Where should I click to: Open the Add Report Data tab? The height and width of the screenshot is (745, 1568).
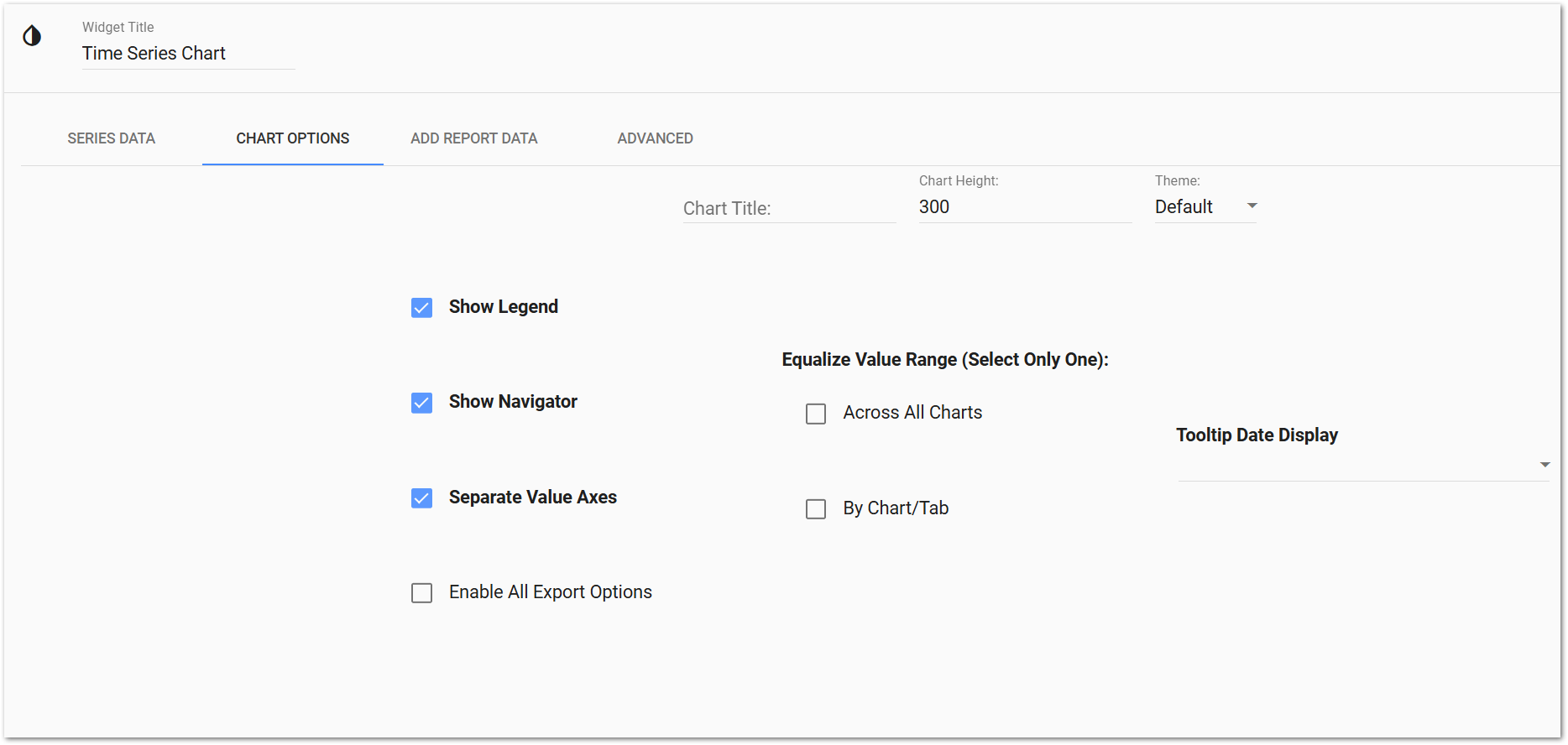(473, 138)
